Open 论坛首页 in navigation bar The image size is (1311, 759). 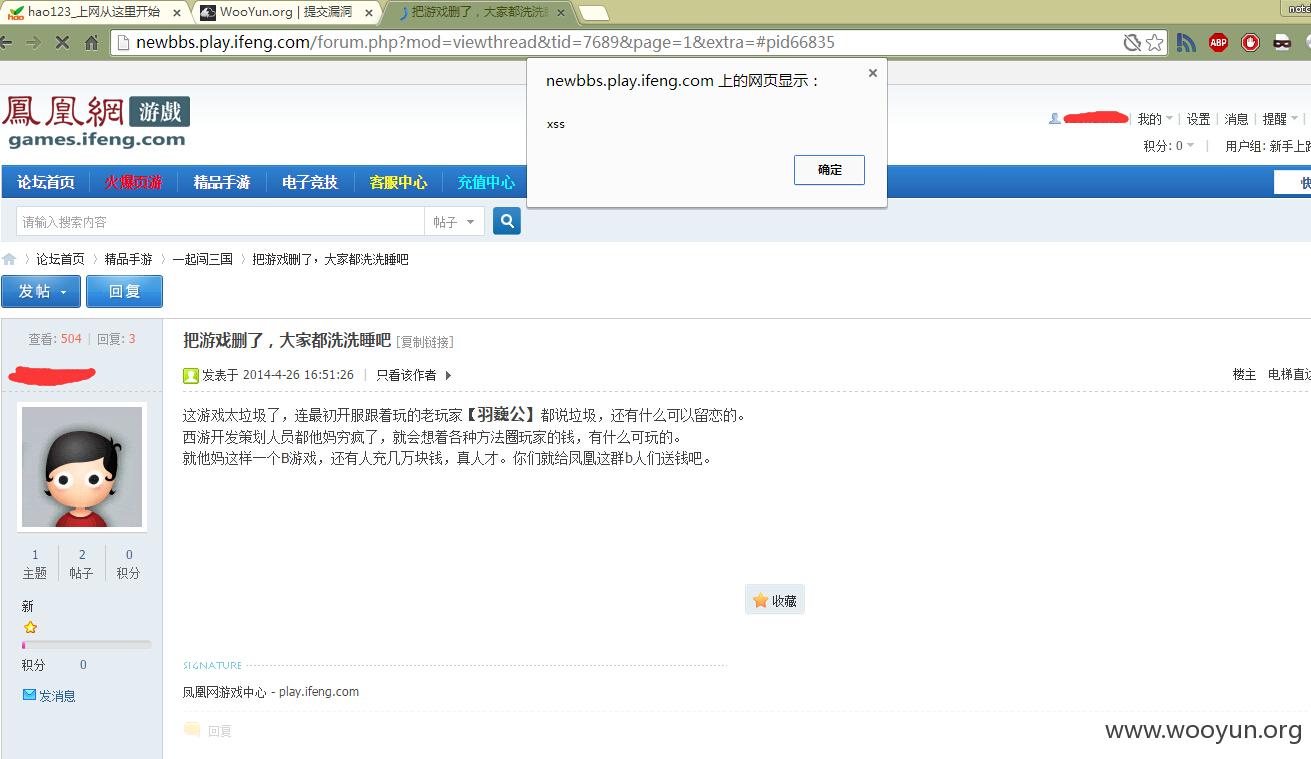pyautogui.click(x=46, y=182)
